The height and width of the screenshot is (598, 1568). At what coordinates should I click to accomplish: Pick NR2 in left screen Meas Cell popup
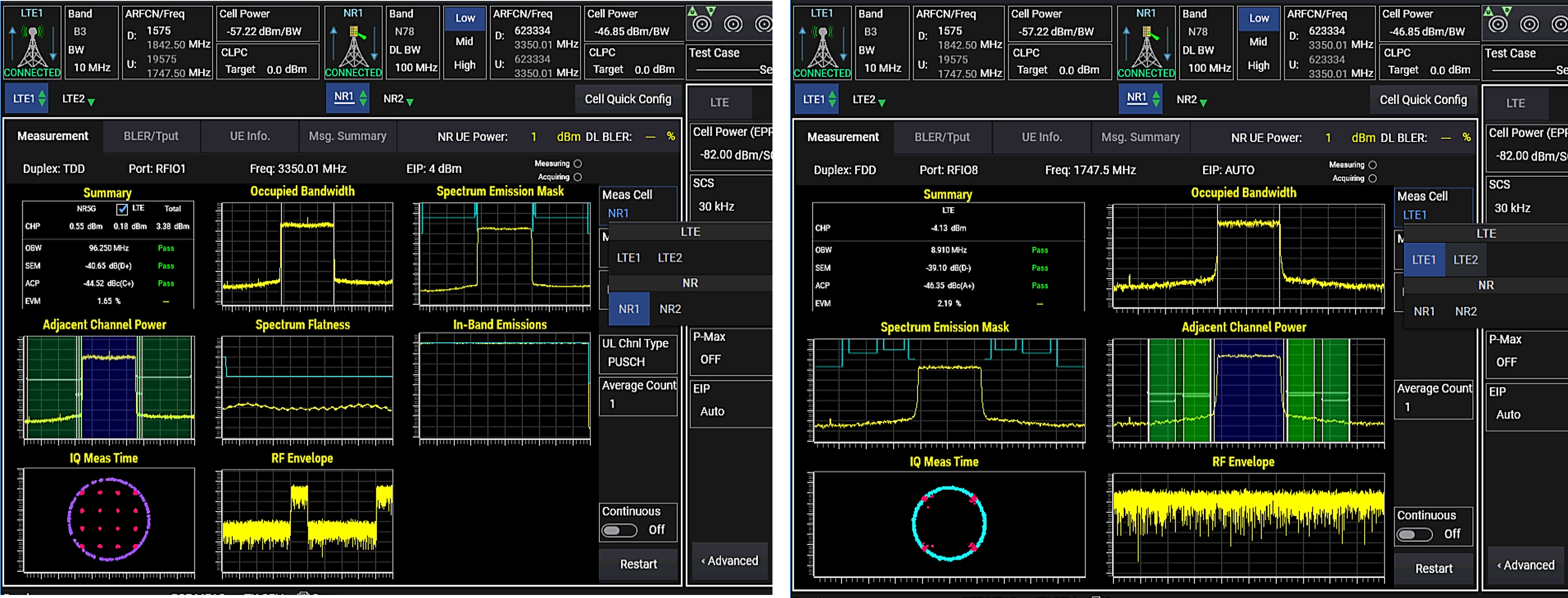point(670,309)
